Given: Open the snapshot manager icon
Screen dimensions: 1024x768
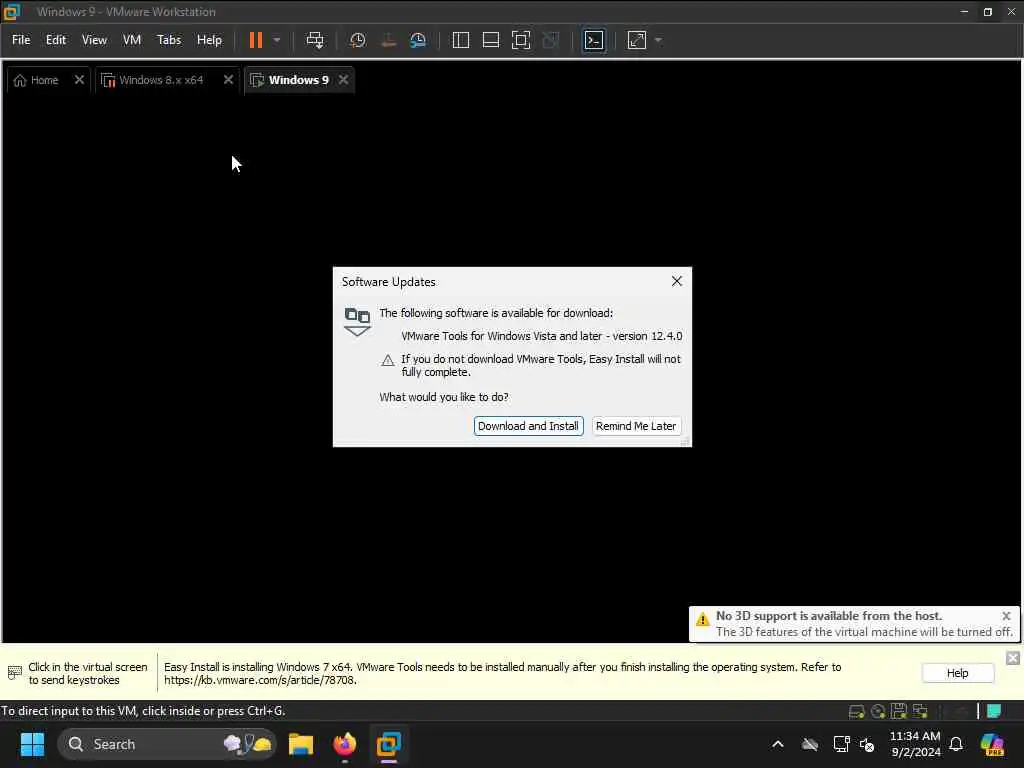Looking at the screenshot, I should click(418, 40).
